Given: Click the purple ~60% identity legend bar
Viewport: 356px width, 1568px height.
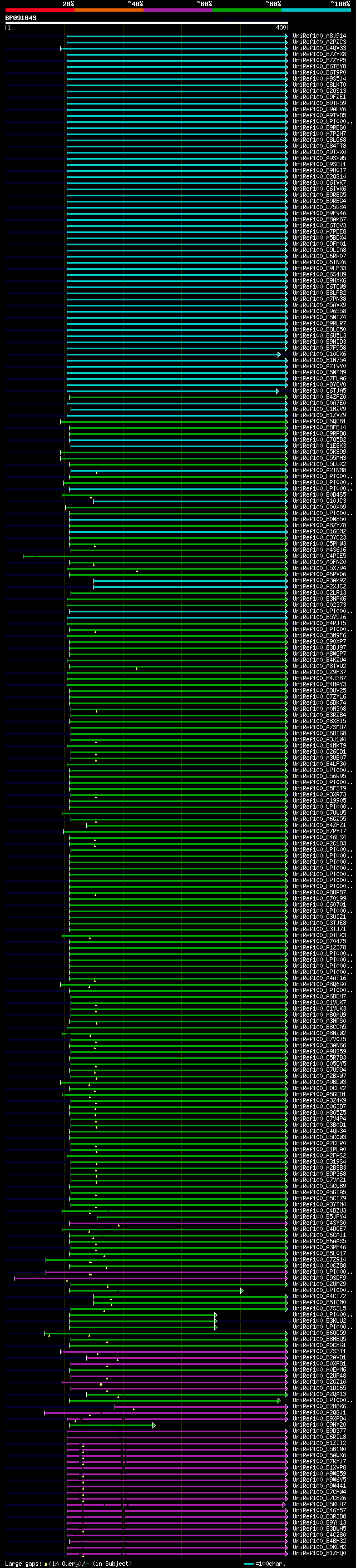Looking at the screenshot, I should coord(179,10).
